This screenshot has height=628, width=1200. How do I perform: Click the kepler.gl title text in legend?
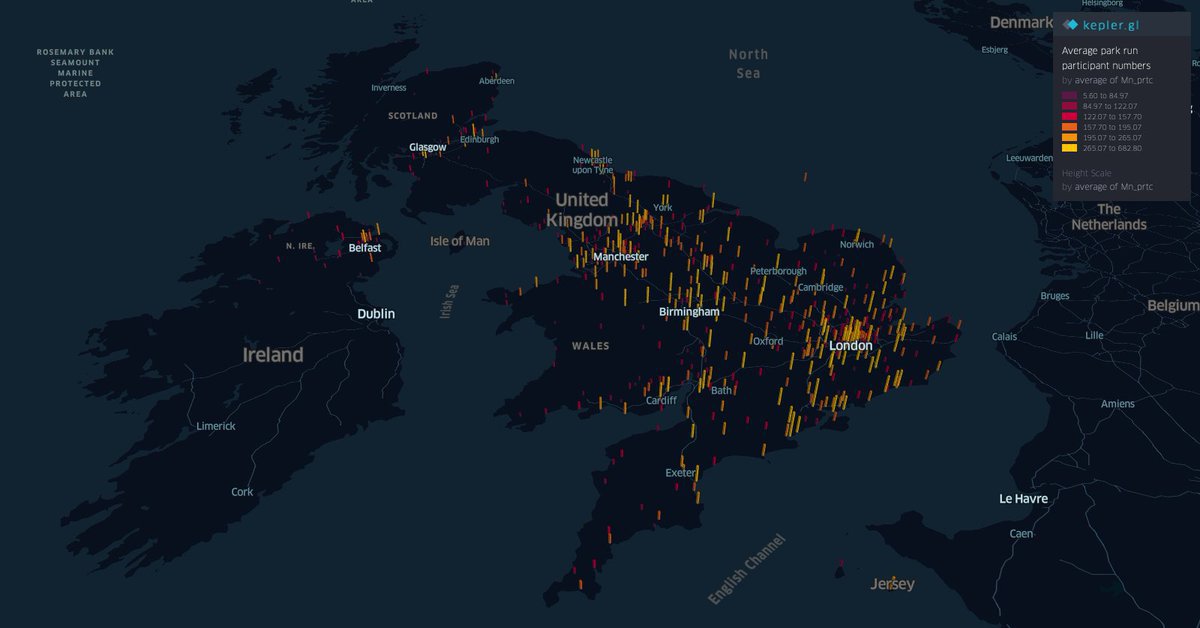coord(1112,25)
